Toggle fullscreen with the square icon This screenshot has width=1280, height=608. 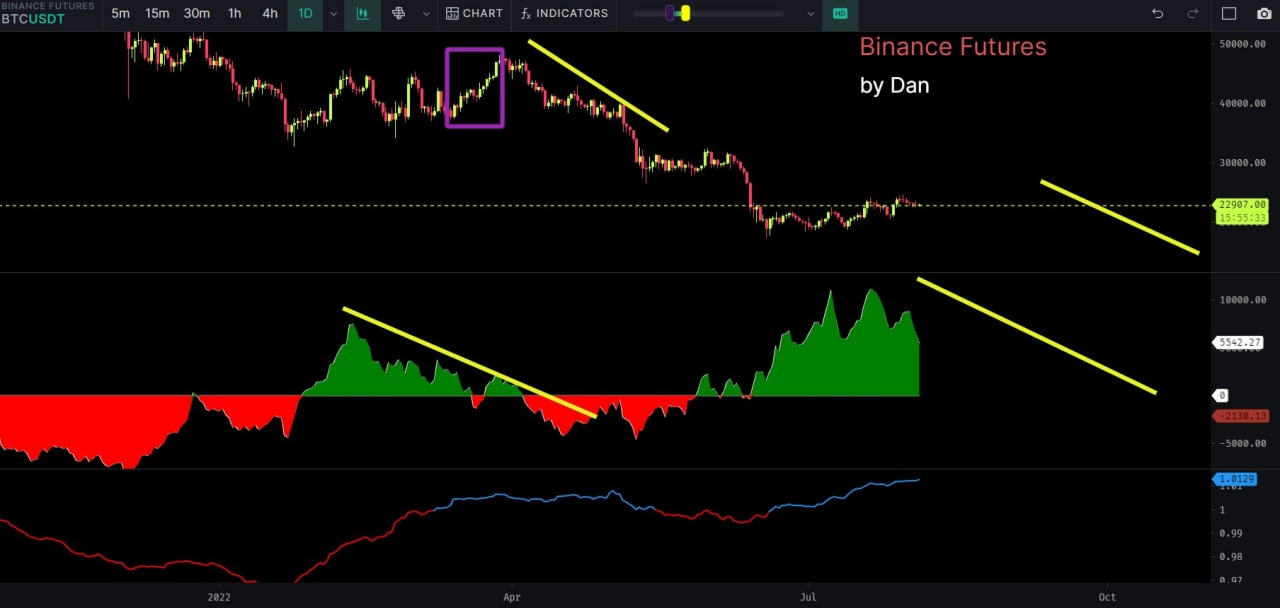coord(1229,14)
